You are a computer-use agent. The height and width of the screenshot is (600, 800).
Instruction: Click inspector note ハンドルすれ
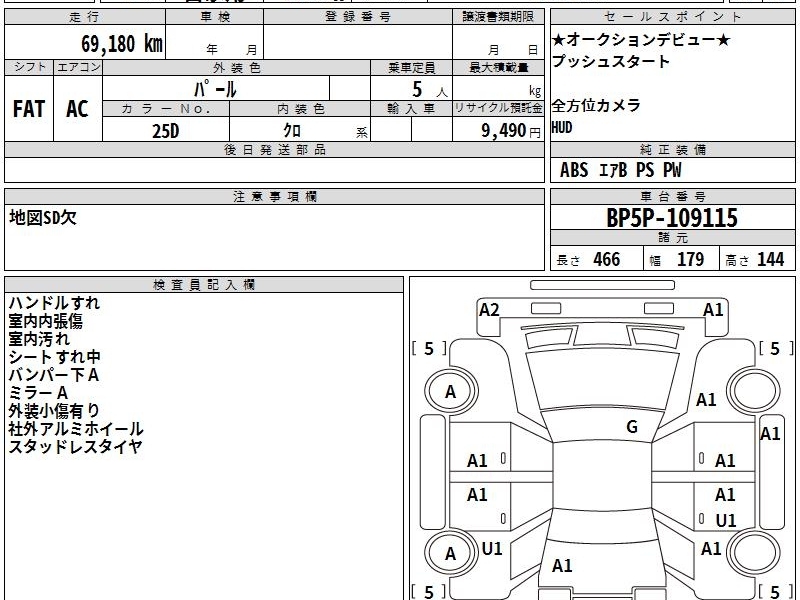(x=54, y=303)
